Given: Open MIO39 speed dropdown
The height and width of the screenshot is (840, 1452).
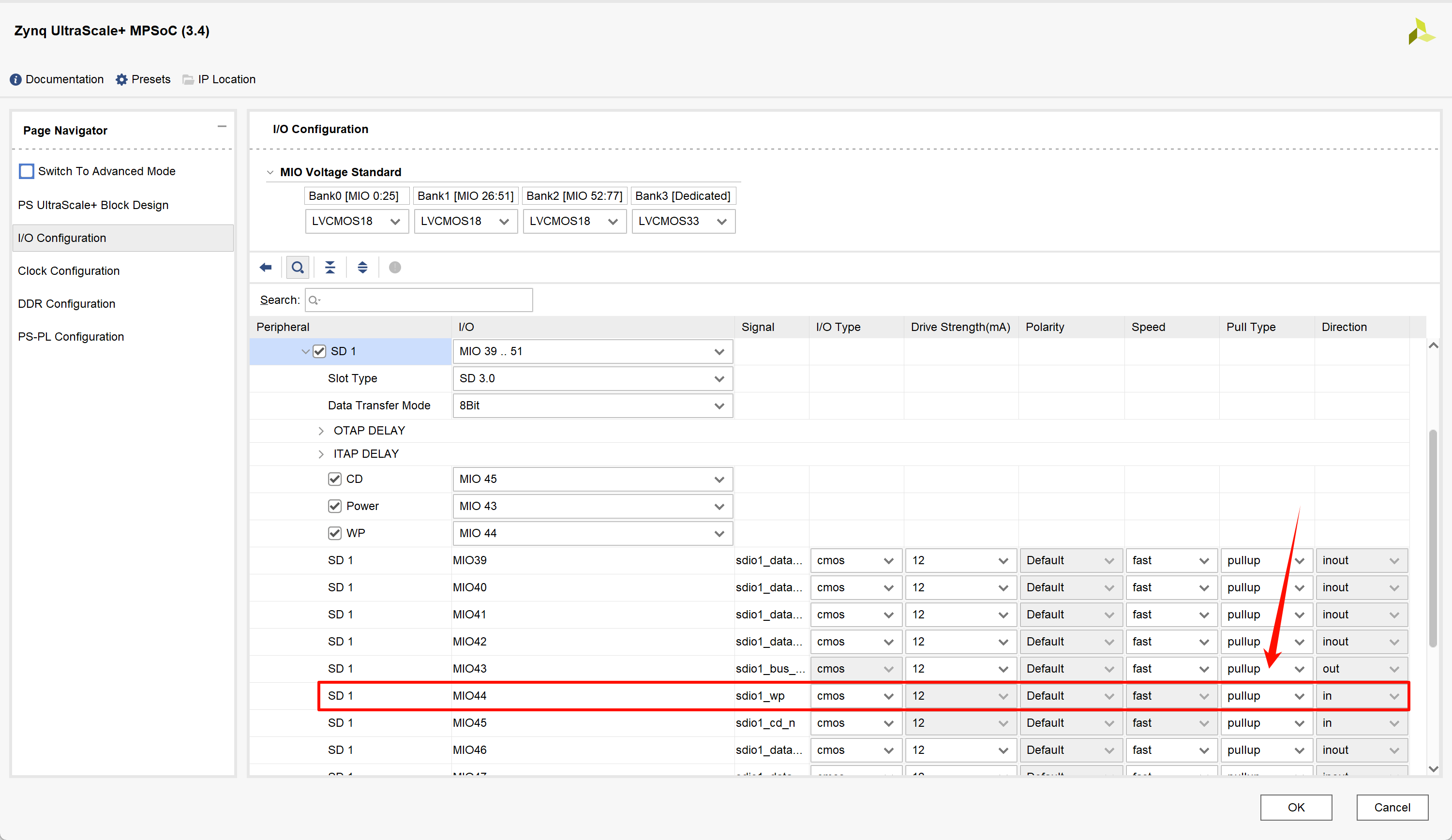Looking at the screenshot, I should point(1171,561).
